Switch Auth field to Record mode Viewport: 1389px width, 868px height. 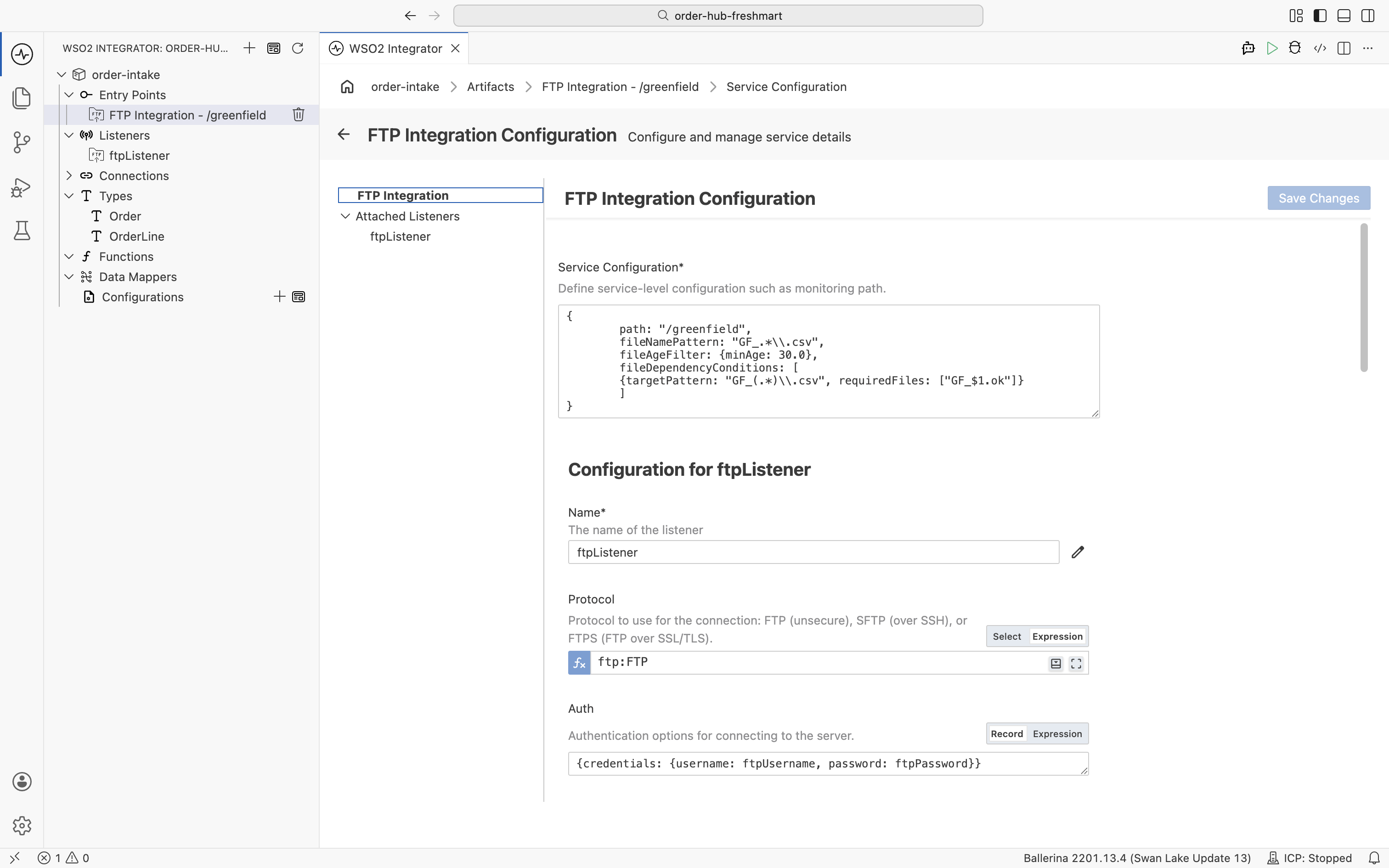point(1007,734)
